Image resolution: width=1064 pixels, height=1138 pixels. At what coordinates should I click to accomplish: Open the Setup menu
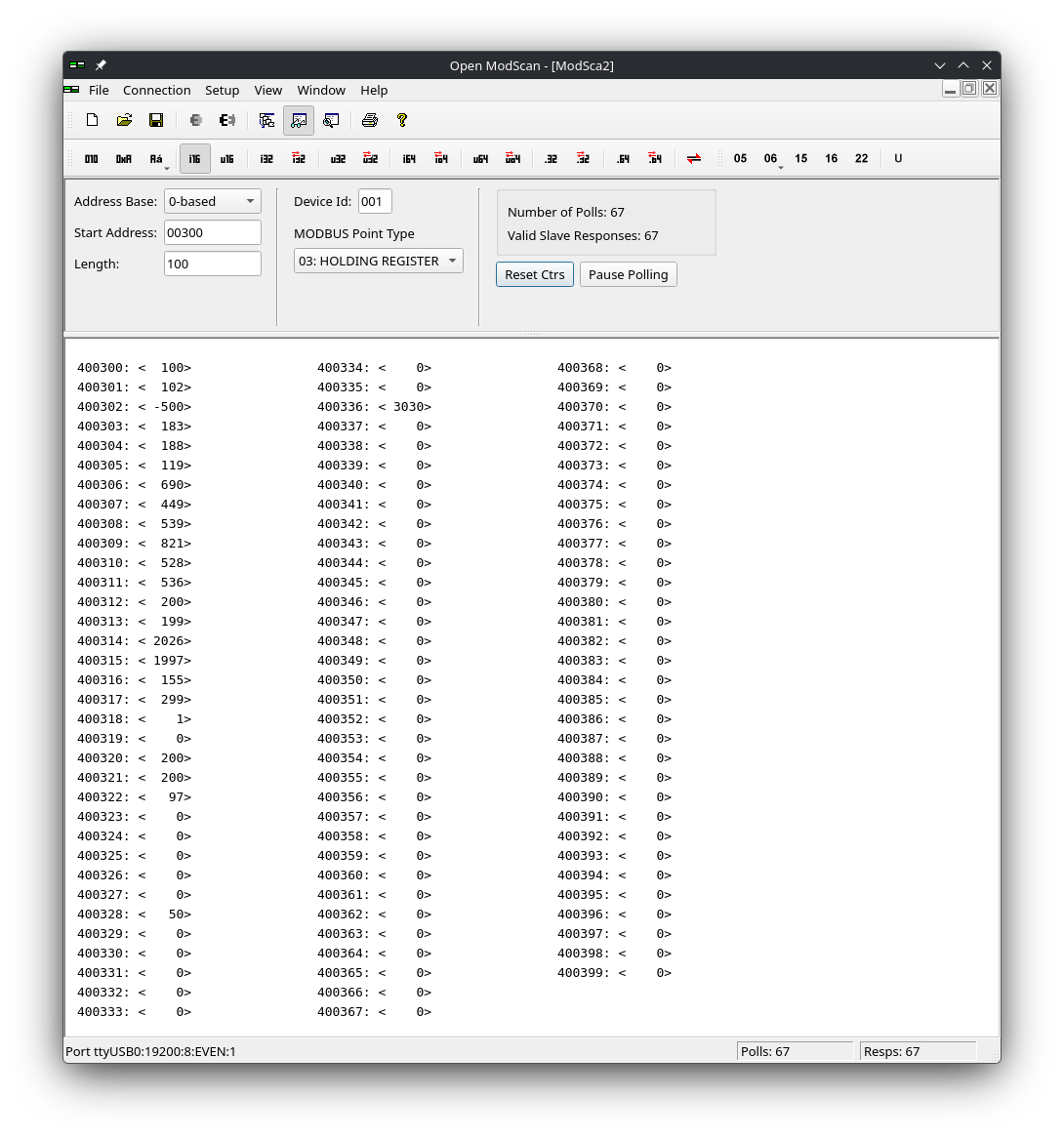[222, 90]
